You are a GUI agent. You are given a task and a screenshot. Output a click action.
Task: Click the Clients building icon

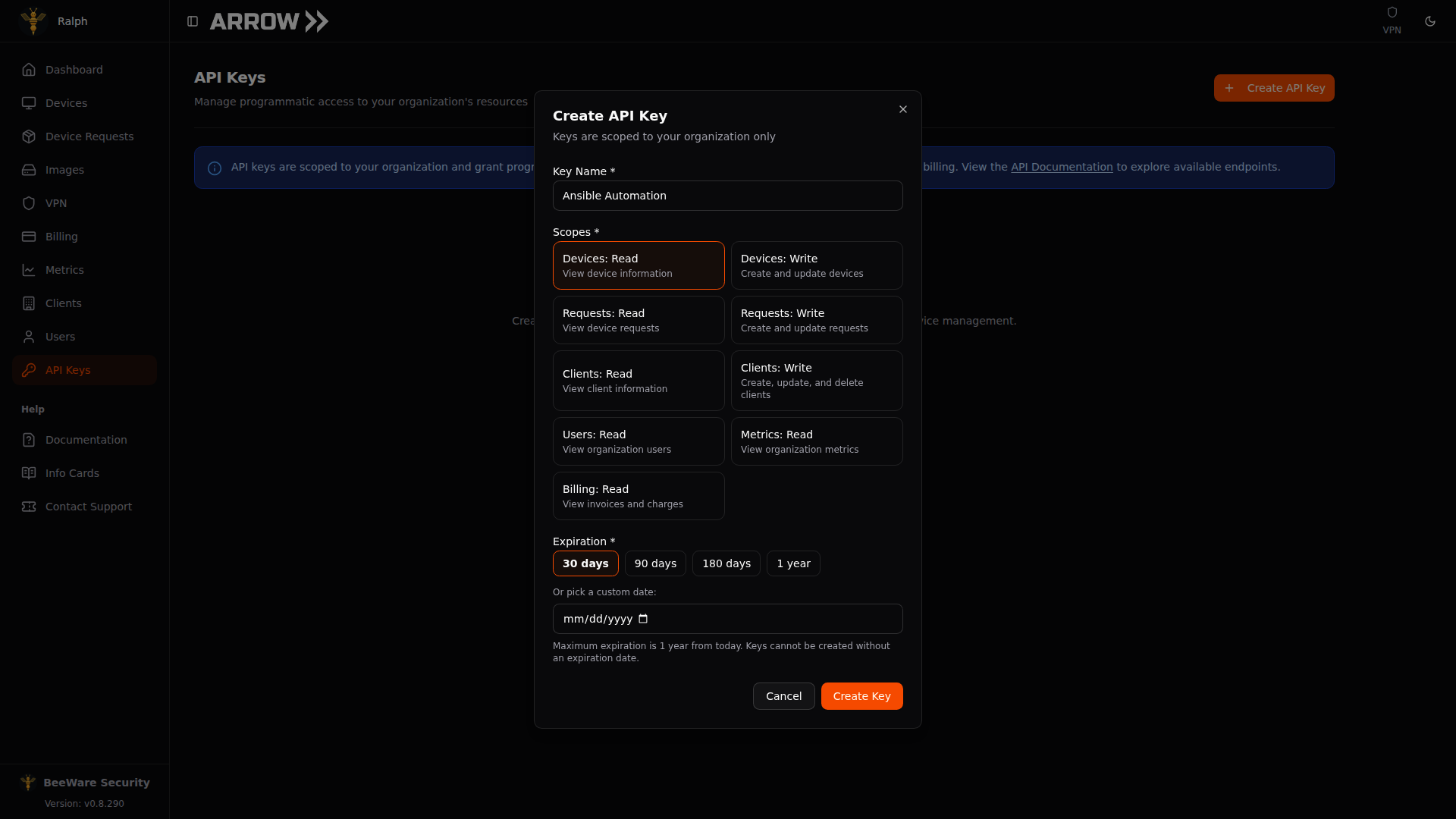pos(29,303)
